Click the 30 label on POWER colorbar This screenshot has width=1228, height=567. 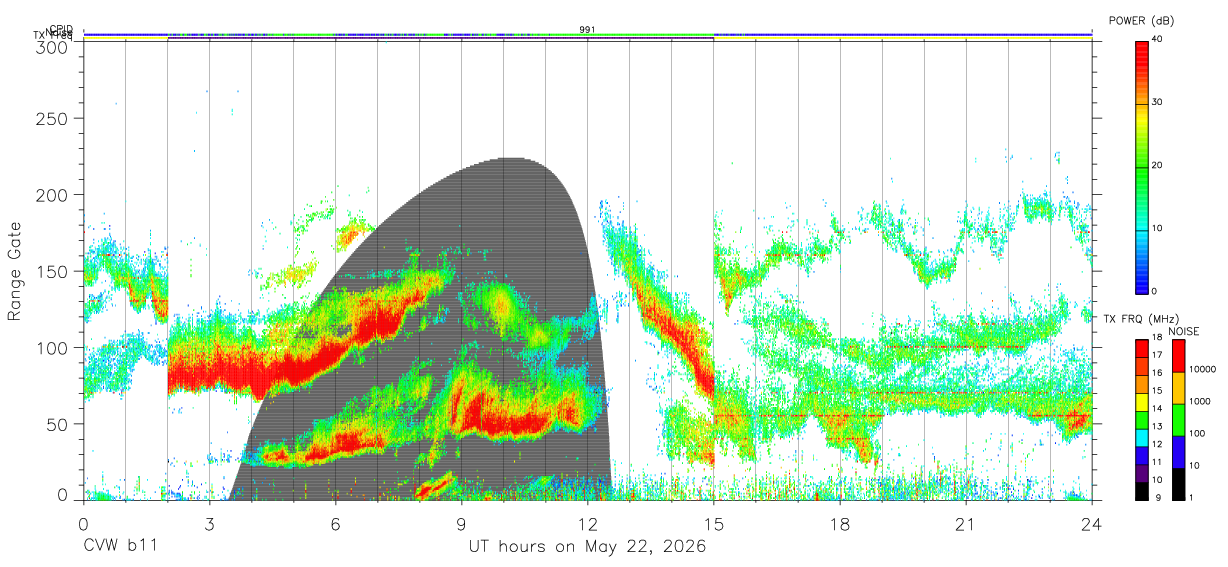click(1158, 102)
